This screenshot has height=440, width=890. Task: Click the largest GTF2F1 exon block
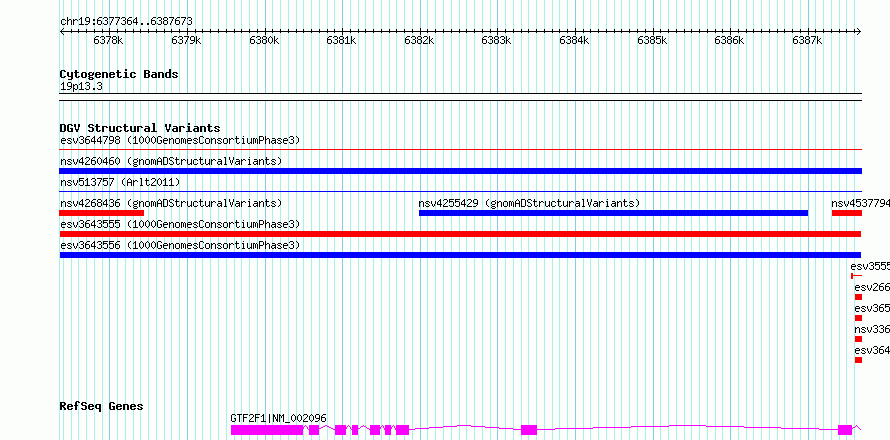267,430
